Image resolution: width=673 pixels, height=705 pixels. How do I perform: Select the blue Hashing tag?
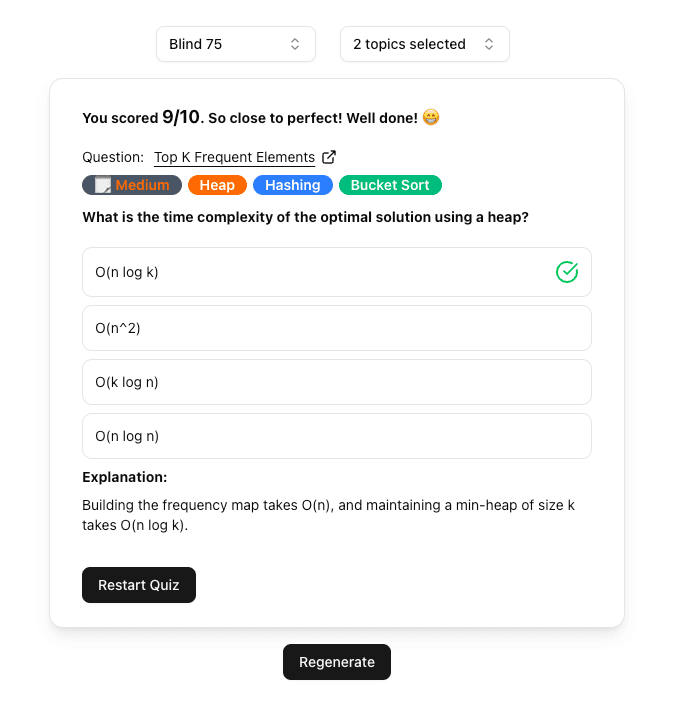tap(293, 185)
